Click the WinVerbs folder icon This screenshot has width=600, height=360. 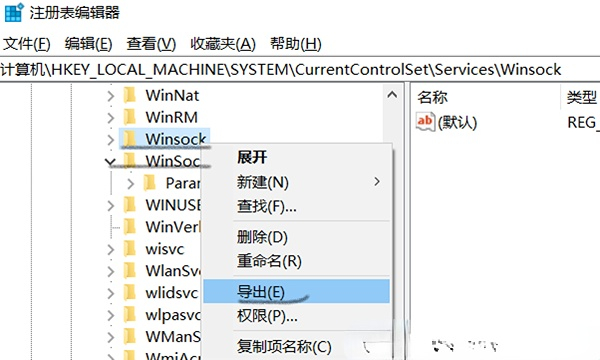coord(130,227)
